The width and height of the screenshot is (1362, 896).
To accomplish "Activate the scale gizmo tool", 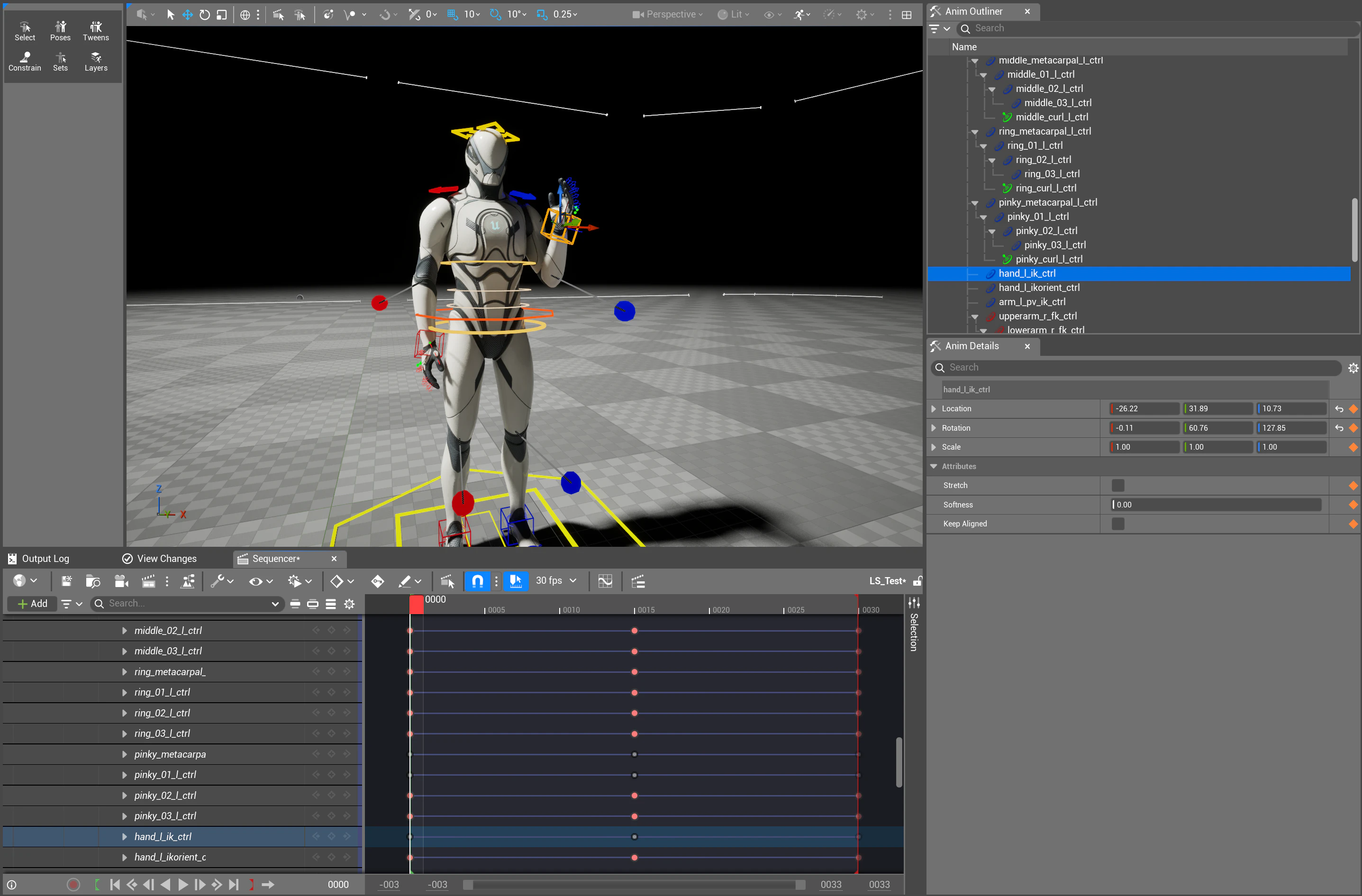I will point(221,14).
